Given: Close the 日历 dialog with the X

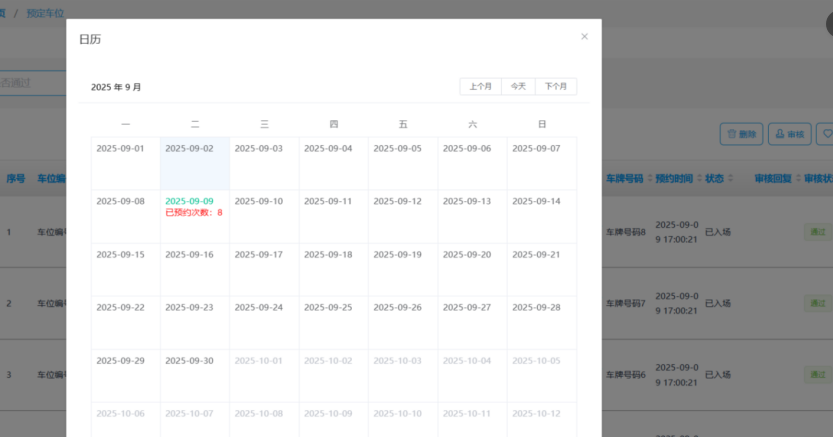Looking at the screenshot, I should pos(584,37).
